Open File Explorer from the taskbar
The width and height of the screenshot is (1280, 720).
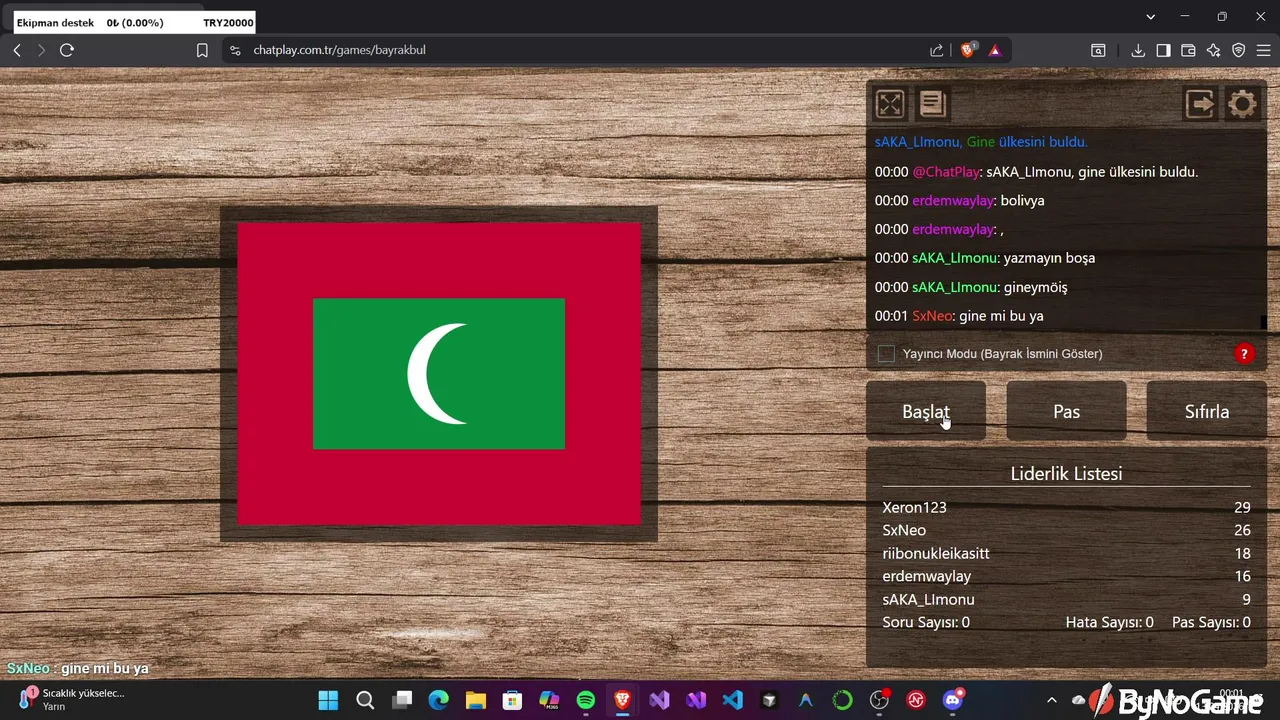click(475, 700)
